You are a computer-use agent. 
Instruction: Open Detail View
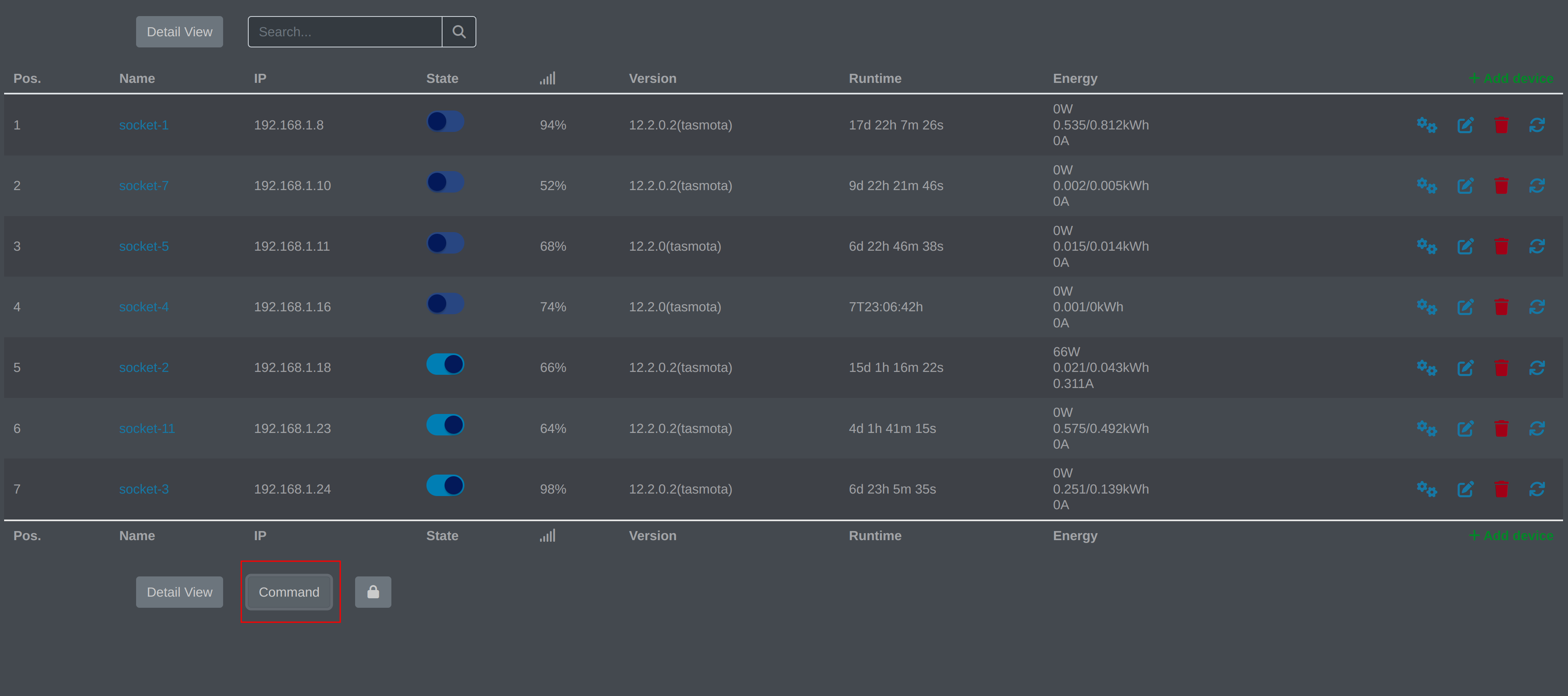click(x=179, y=32)
